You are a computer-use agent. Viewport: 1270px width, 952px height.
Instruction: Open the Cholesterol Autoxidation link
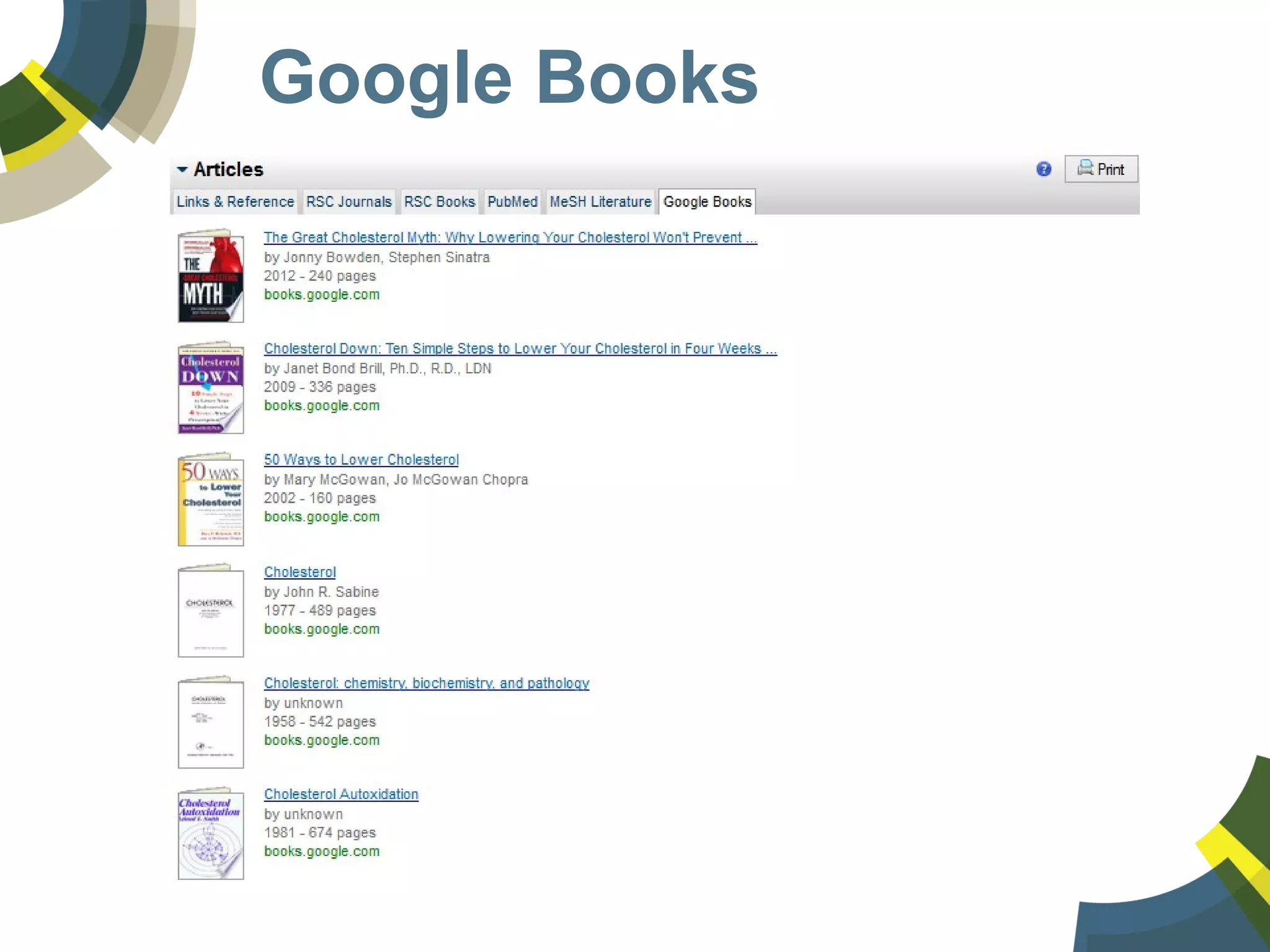click(x=341, y=794)
